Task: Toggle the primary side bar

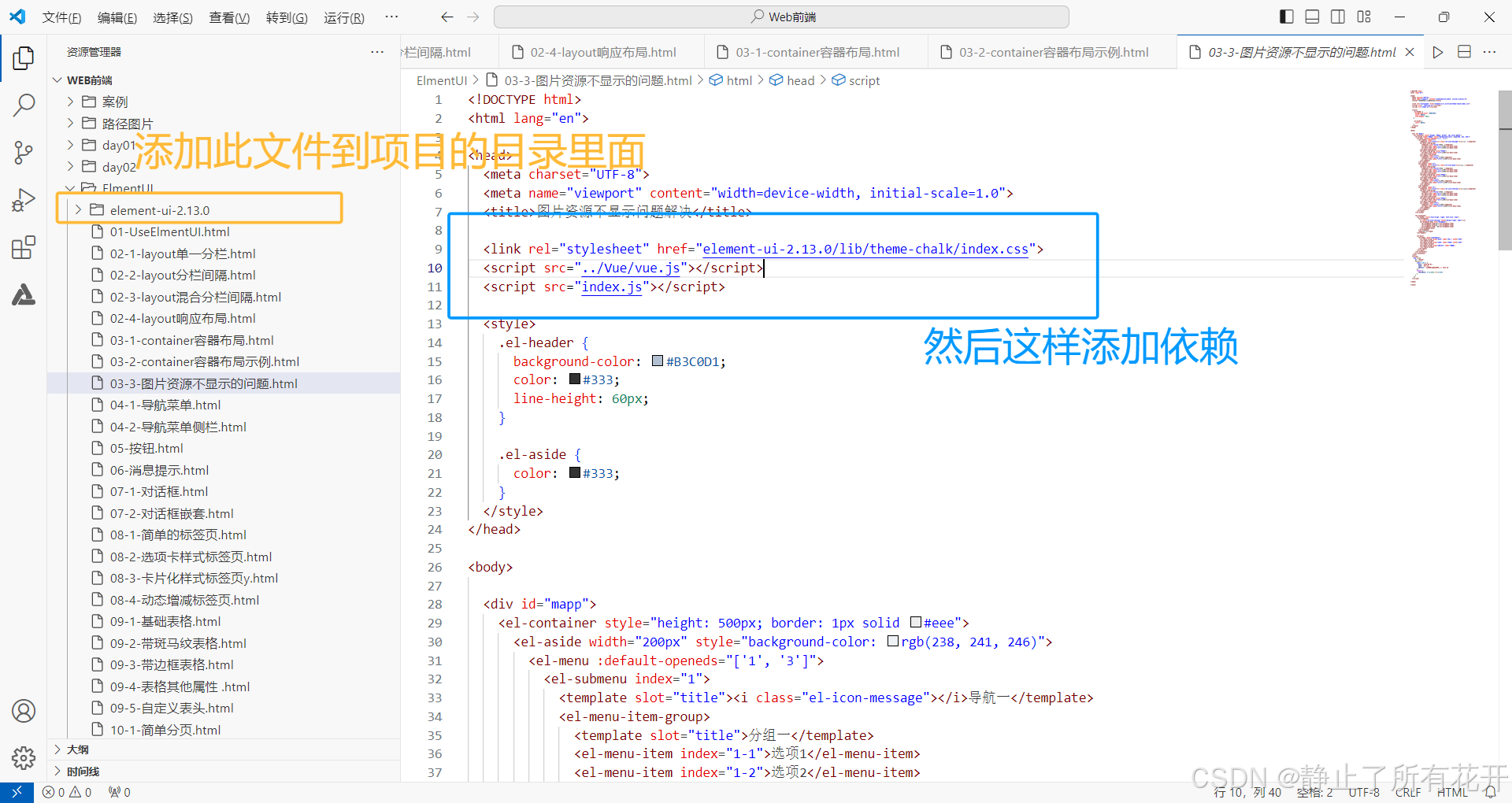Action: point(1287,17)
